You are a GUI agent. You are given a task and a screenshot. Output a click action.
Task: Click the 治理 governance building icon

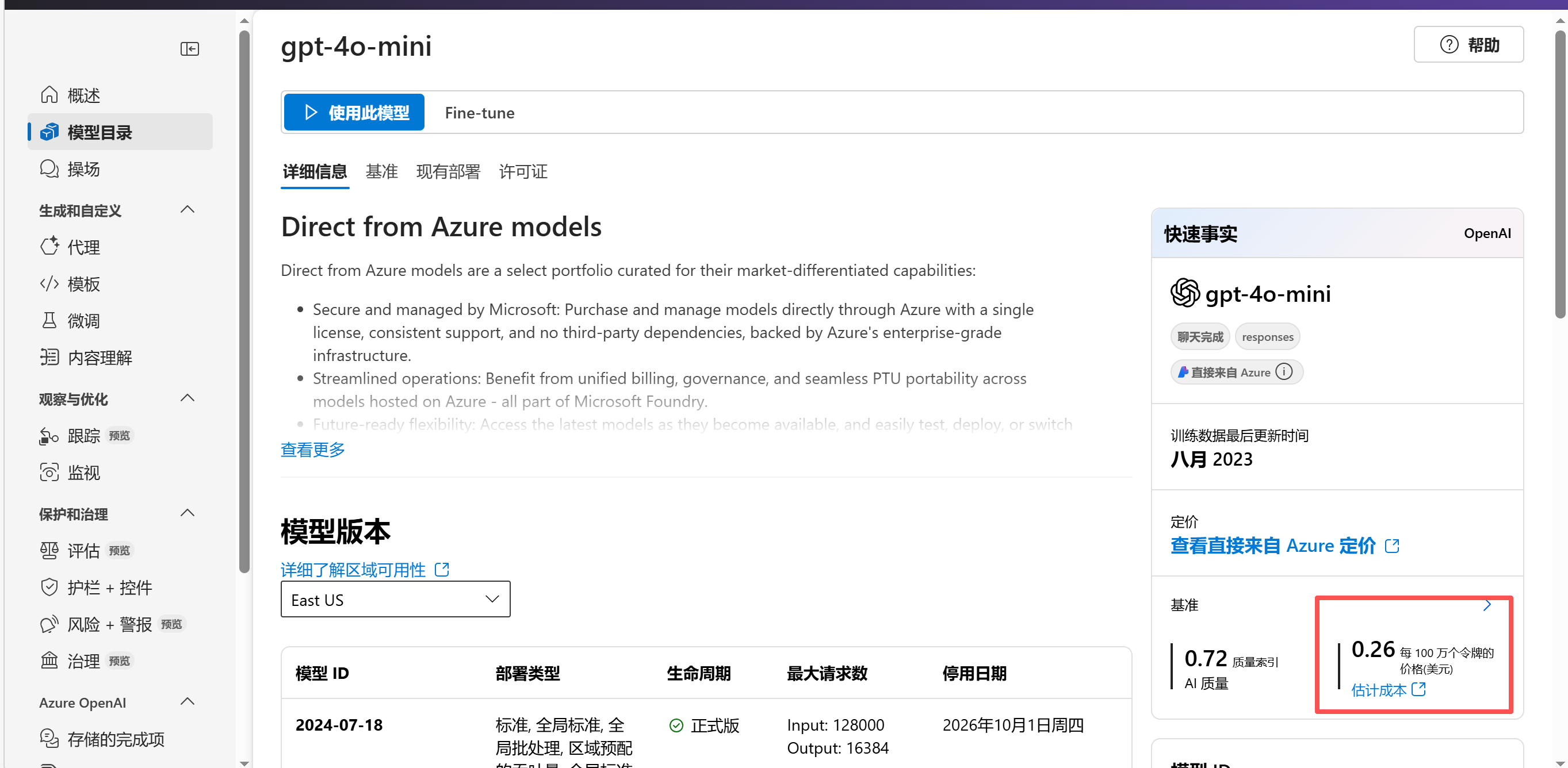coord(49,661)
